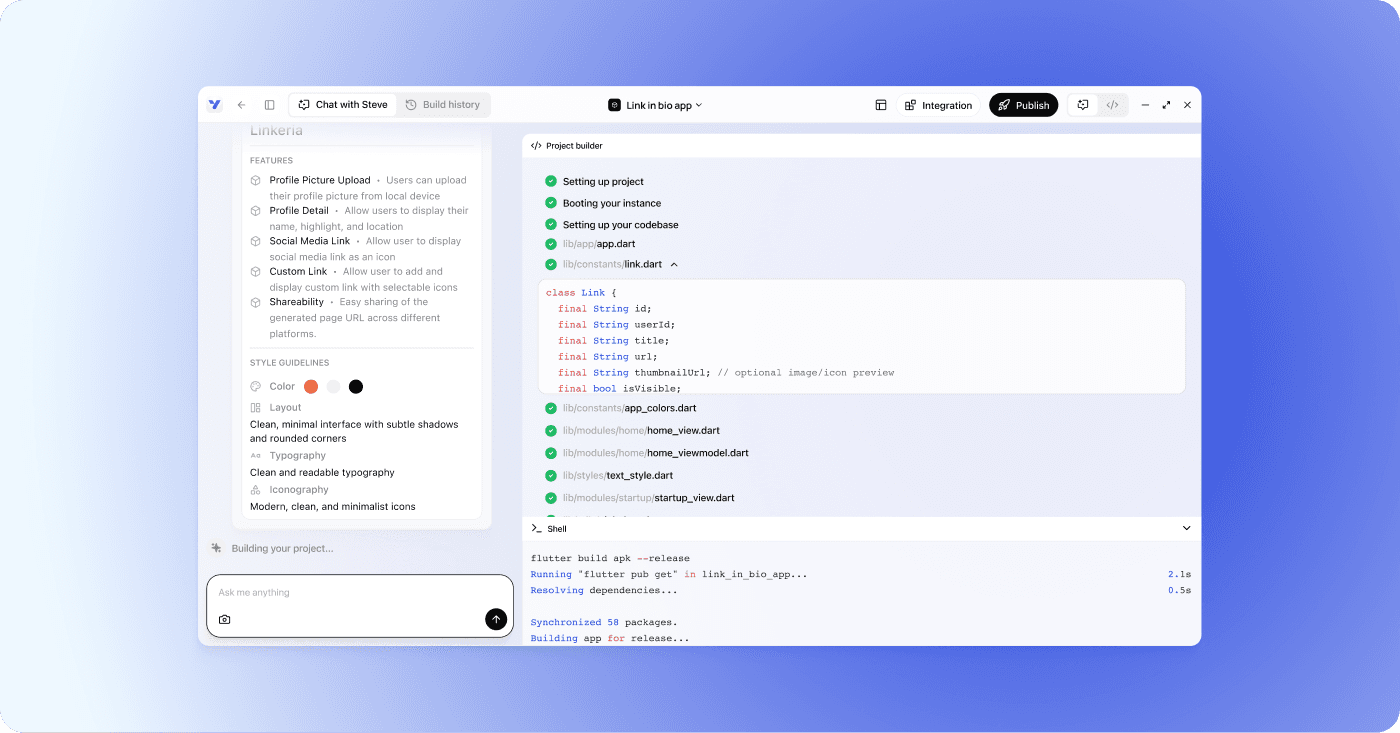Switch to Chat with Steve tab
Viewport: 1400px width, 733px height.
tap(343, 105)
